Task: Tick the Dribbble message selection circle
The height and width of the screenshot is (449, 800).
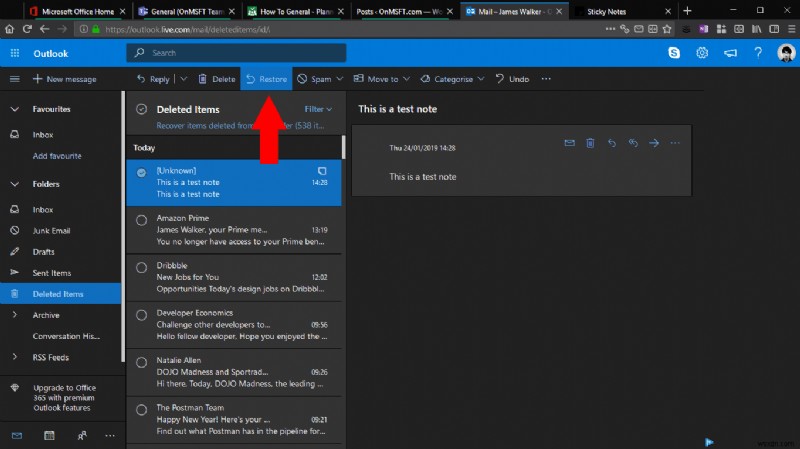Action: [x=141, y=267]
